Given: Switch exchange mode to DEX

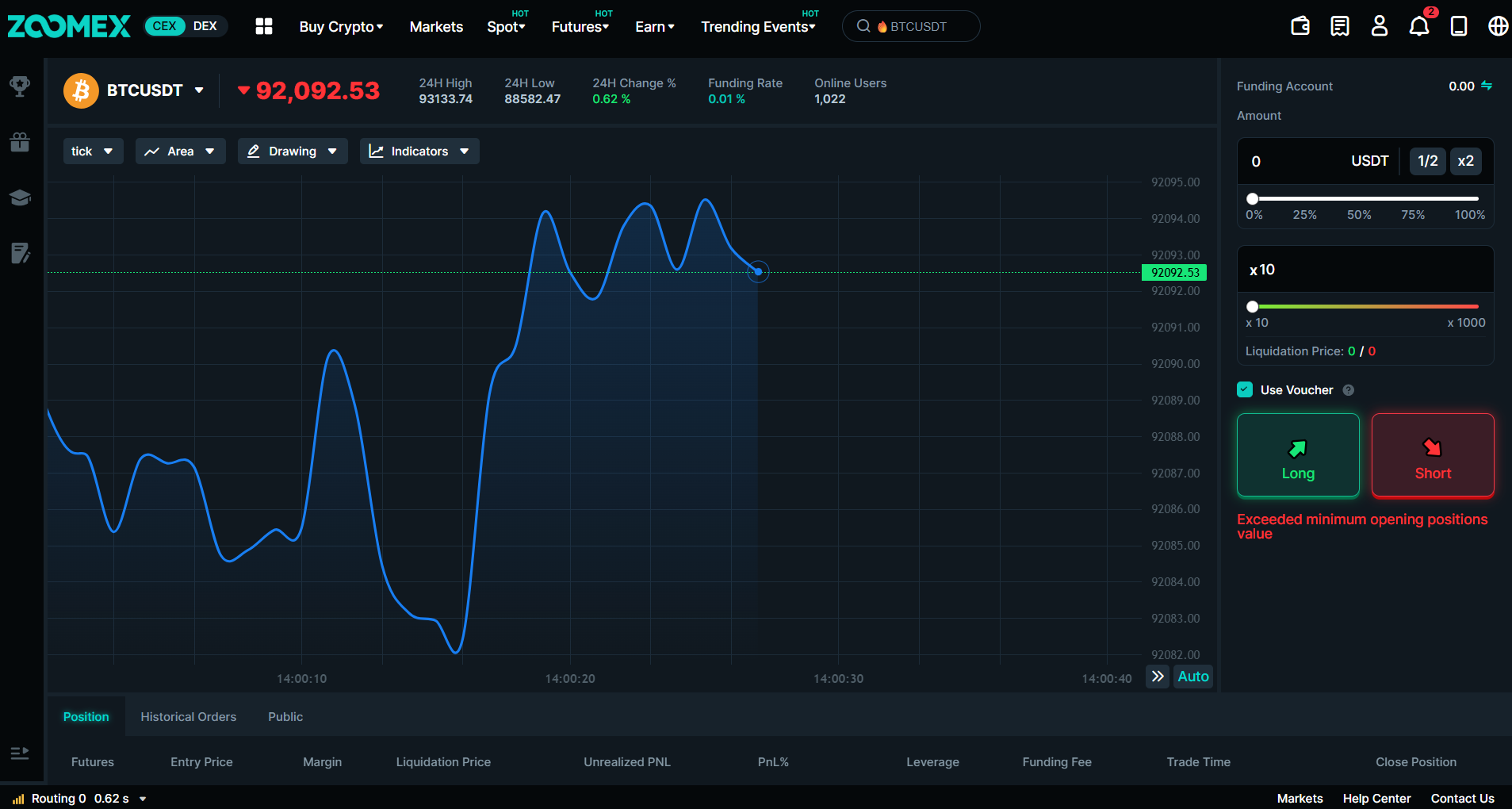Looking at the screenshot, I should [x=205, y=26].
